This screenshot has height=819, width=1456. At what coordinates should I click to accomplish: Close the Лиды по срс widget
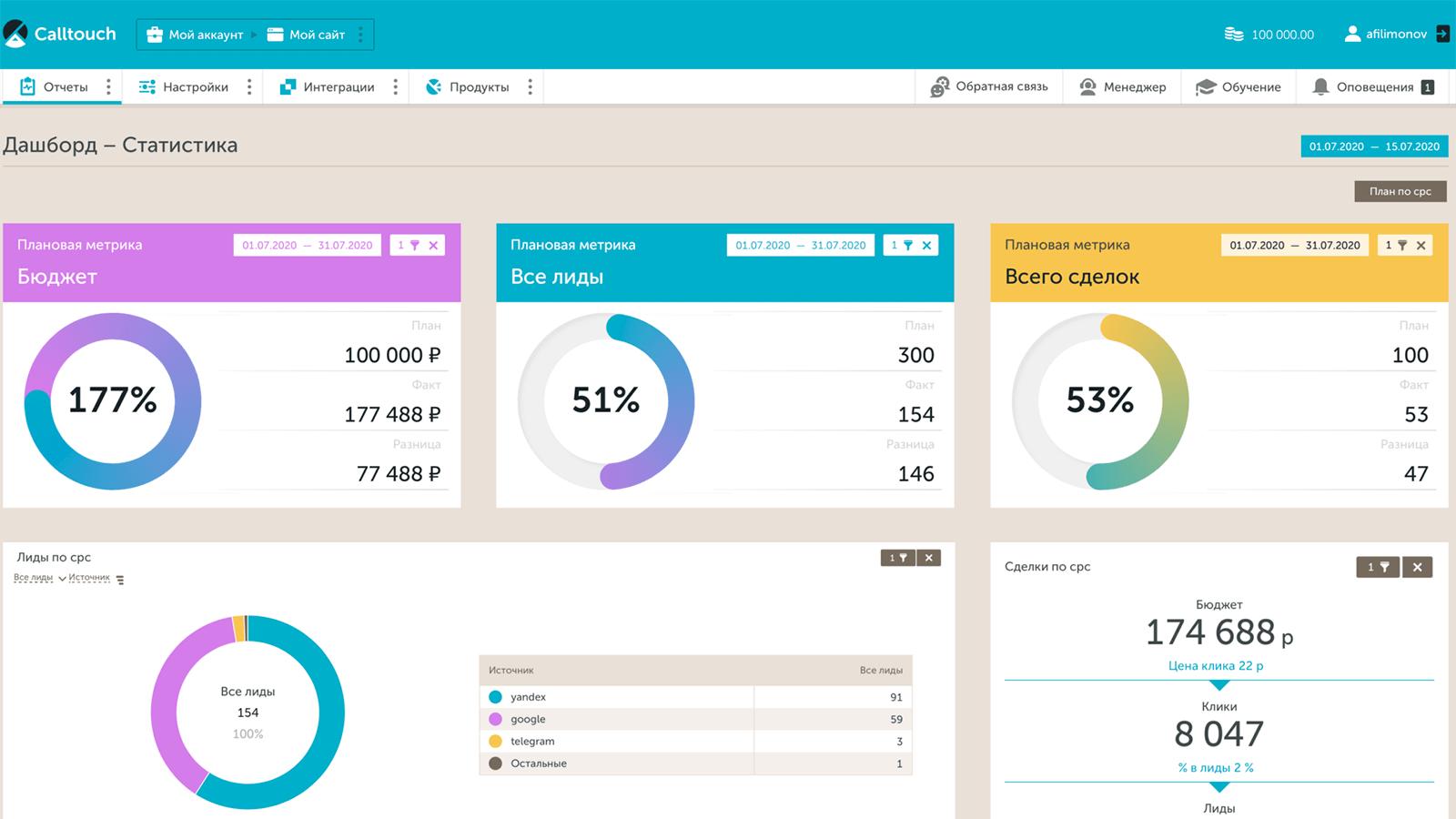click(928, 558)
